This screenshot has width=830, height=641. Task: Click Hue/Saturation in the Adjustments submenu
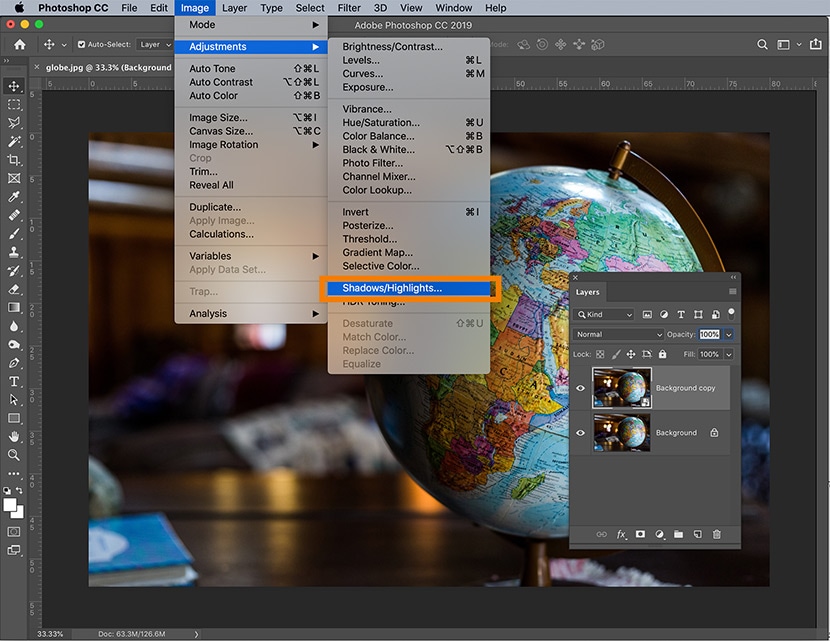click(381, 123)
